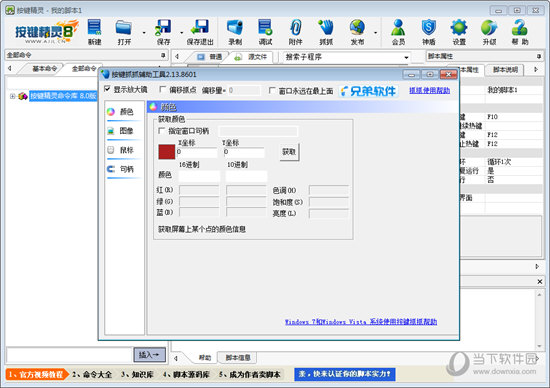550x388 pixels.
Task: Pin the 全部命令 panel
Action: click(x=163, y=55)
